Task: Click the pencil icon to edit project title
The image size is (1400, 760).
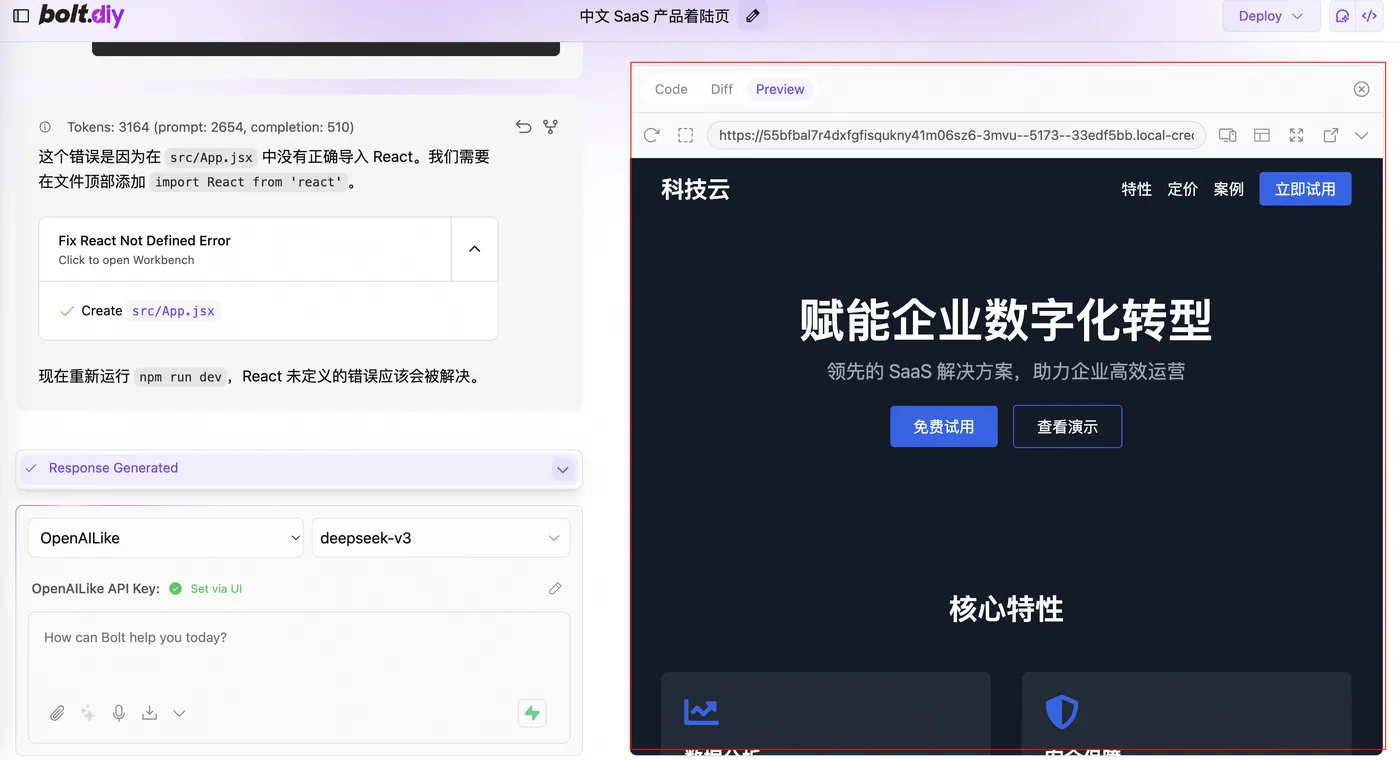Action: [x=753, y=16]
